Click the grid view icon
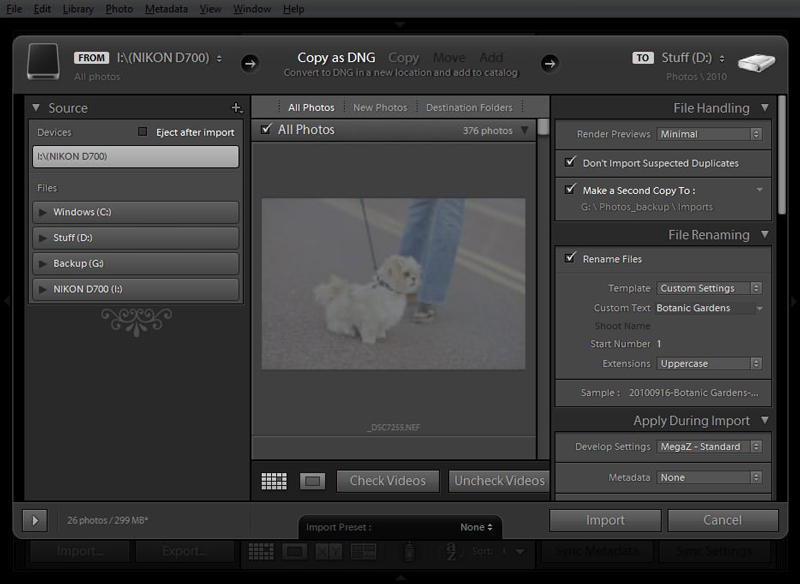Viewport: 800px width, 584px height. coord(274,481)
